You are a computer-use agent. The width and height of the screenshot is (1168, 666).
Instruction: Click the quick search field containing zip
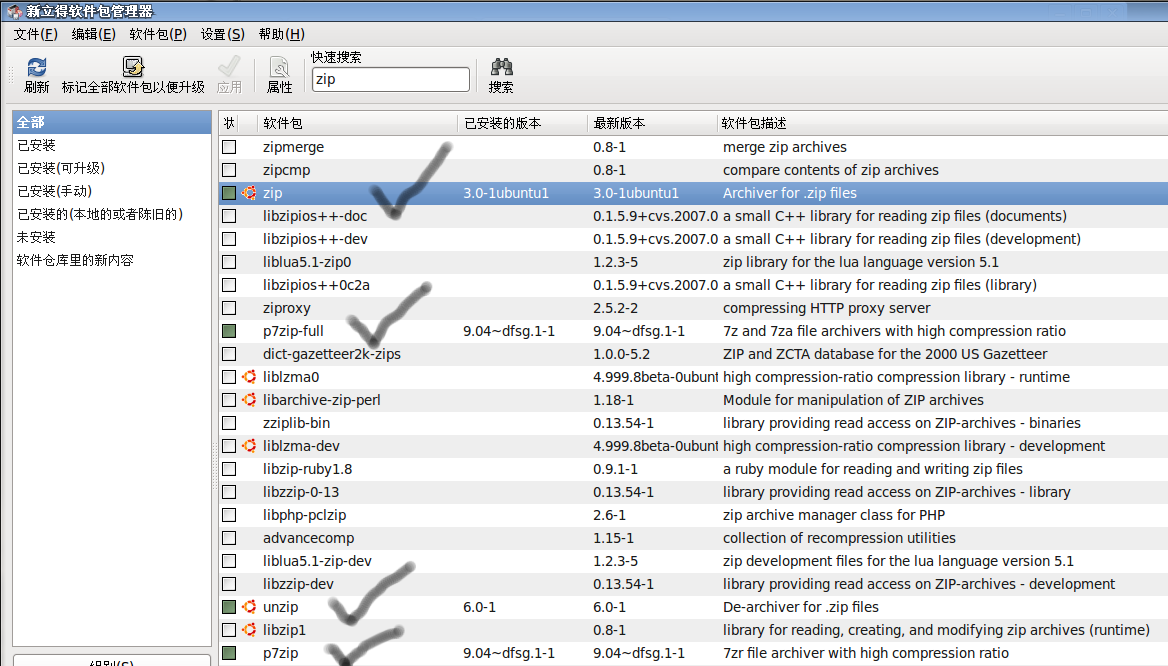click(x=390, y=79)
